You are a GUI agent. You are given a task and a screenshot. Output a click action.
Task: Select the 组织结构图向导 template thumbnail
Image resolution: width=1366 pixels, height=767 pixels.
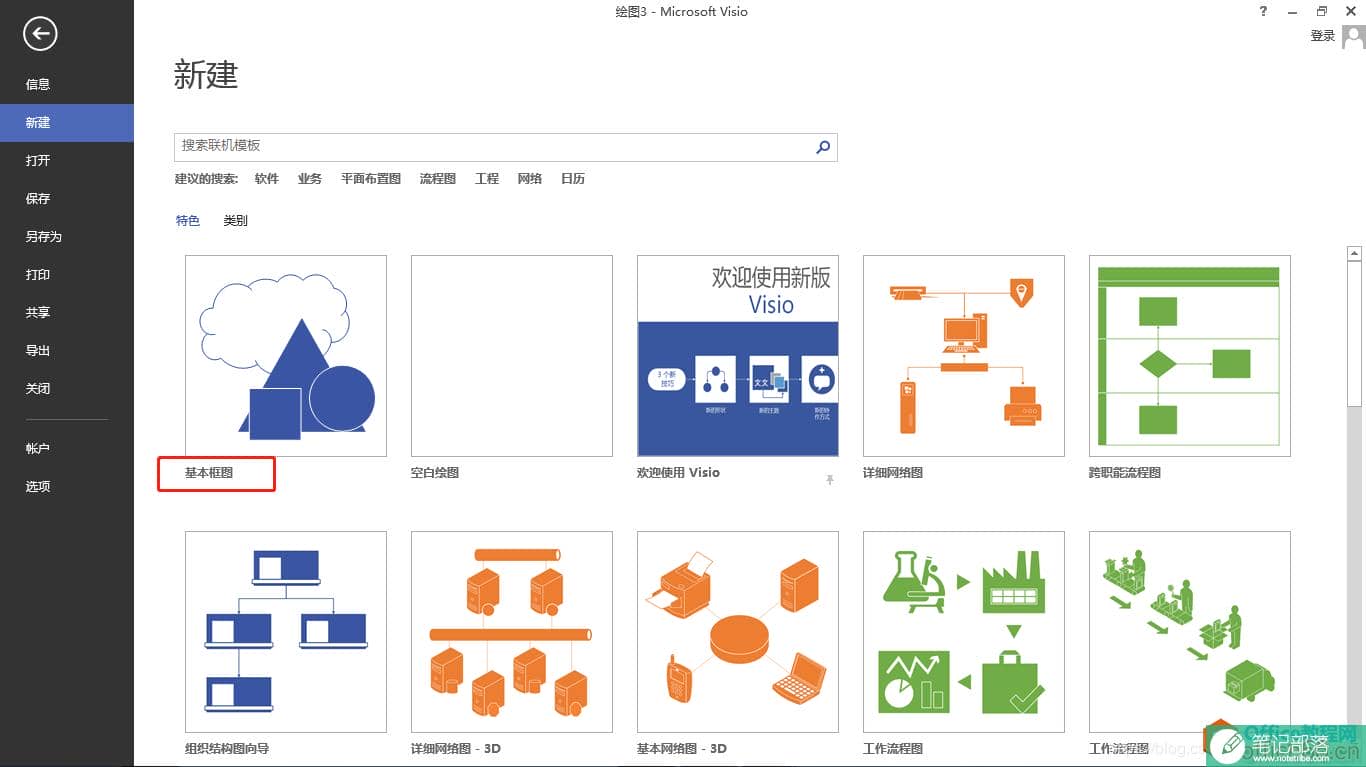[286, 632]
